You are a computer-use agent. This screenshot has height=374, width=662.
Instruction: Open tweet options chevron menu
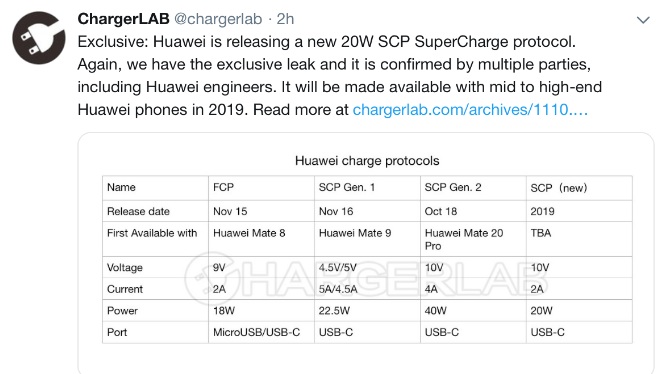643,20
